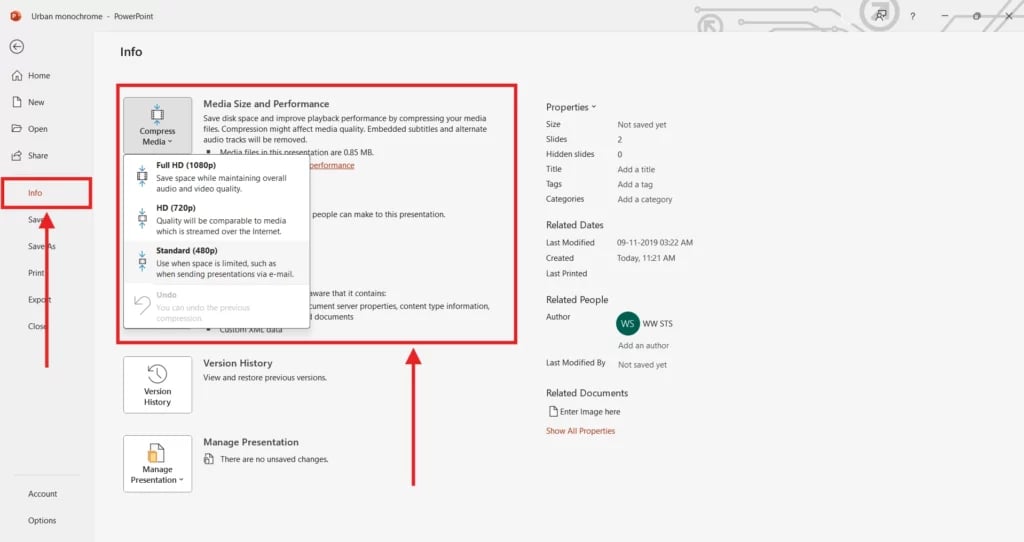Expand the Compress Media dropdown
1024x542 pixels.
click(x=157, y=125)
